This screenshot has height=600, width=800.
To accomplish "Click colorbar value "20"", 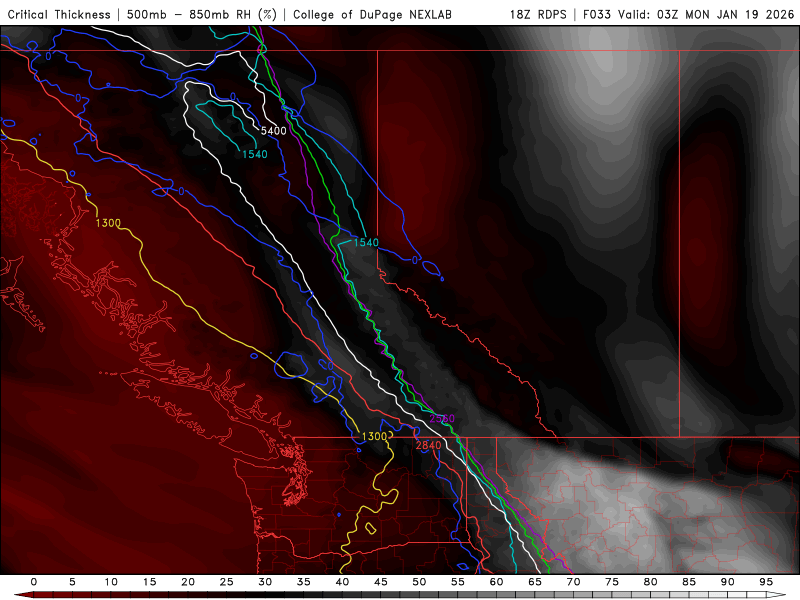I will [188, 582].
